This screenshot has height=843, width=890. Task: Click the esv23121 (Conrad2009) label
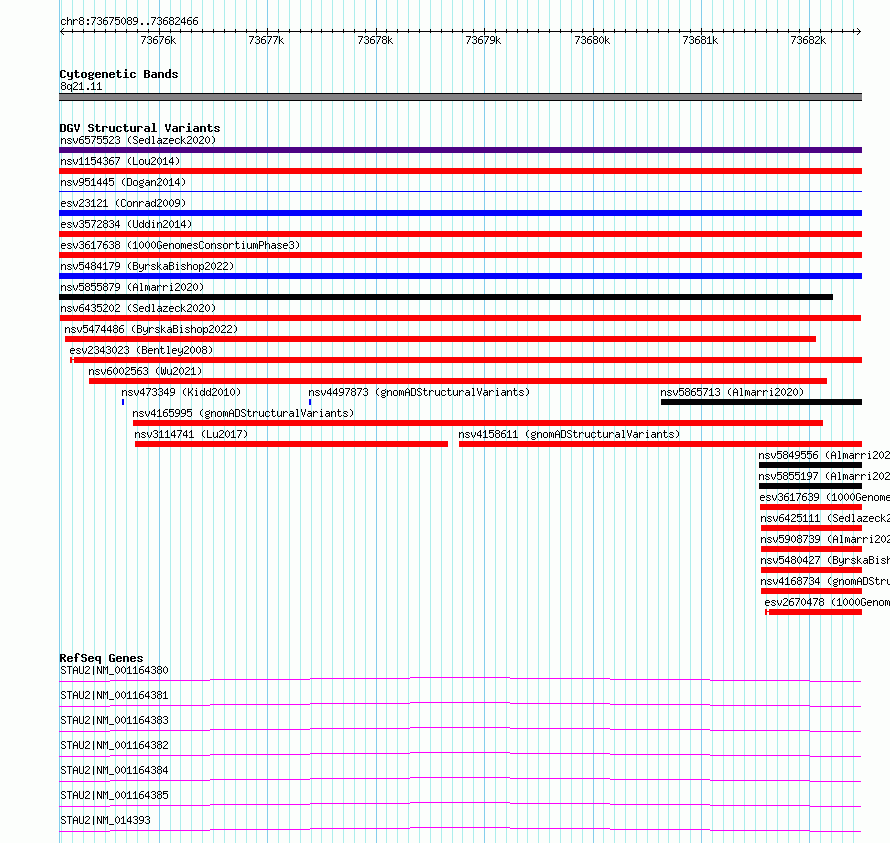[123, 203]
